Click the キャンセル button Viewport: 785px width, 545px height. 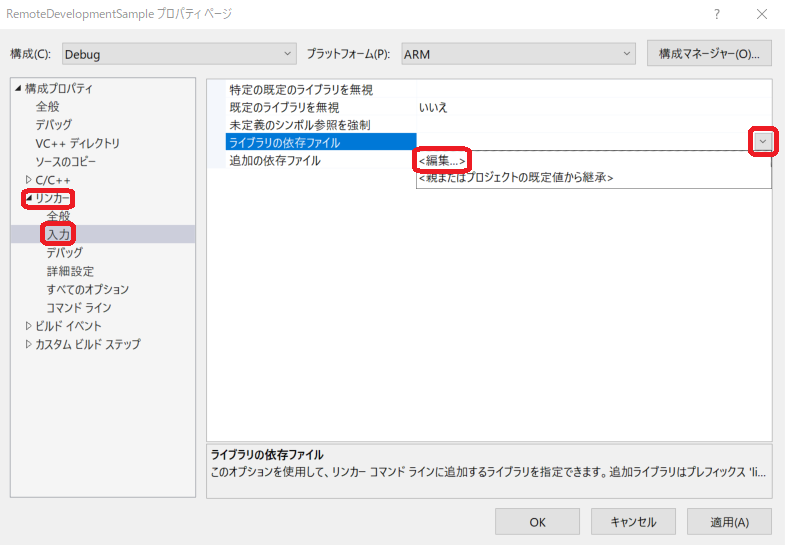click(633, 522)
